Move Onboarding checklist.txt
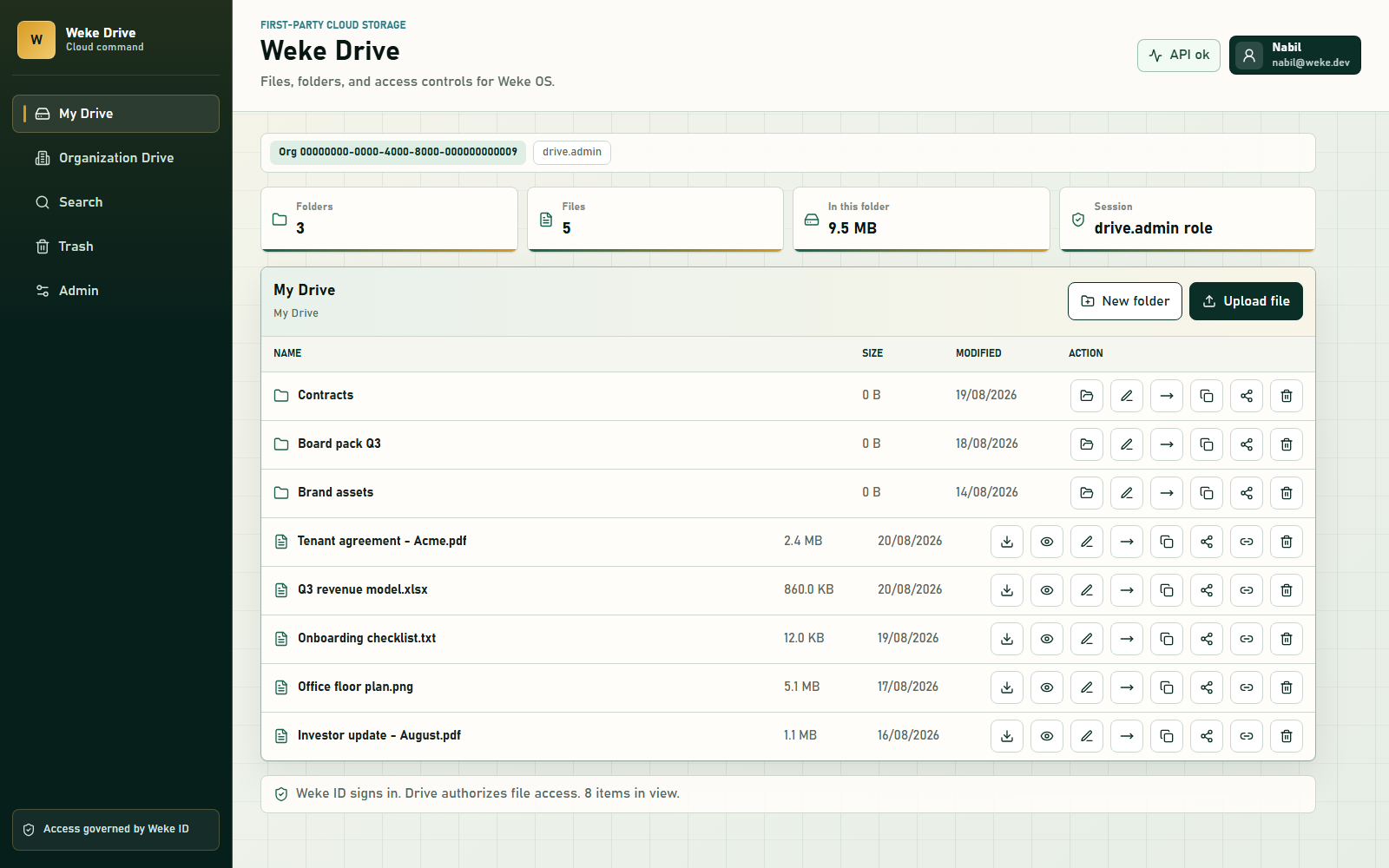The height and width of the screenshot is (868, 1389). [1127, 639]
